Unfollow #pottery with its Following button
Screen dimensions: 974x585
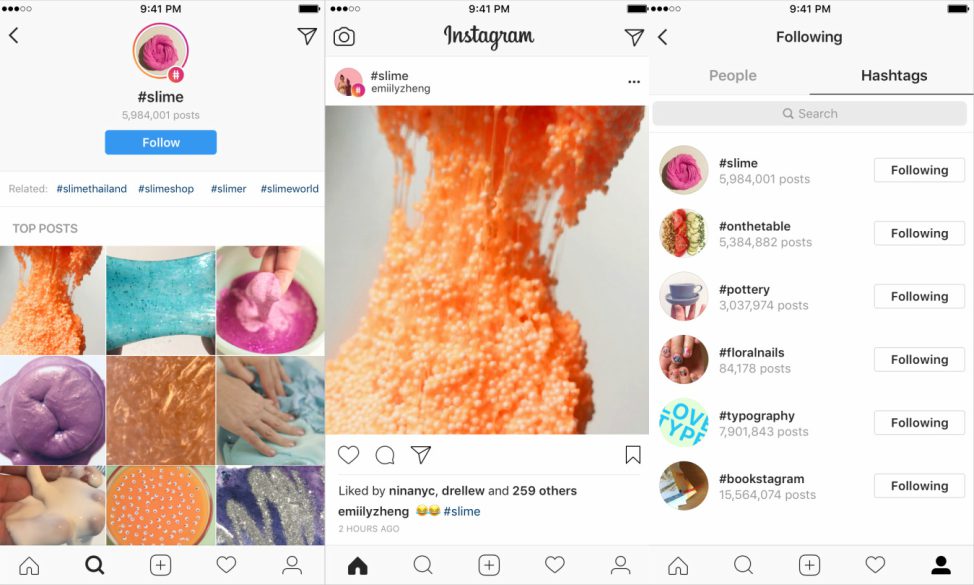point(919,296)
